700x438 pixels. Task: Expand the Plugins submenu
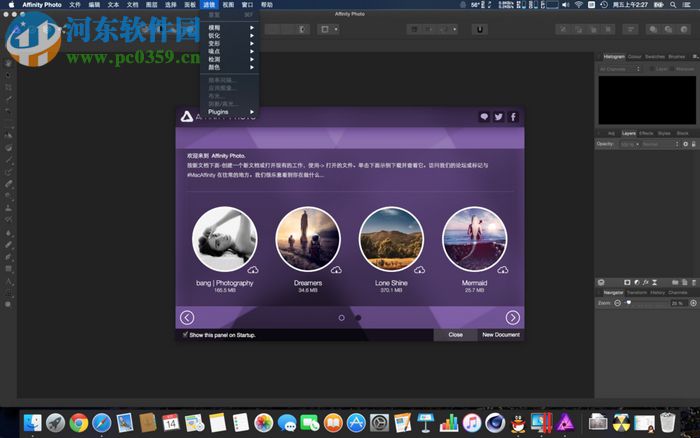coord(230,112)
